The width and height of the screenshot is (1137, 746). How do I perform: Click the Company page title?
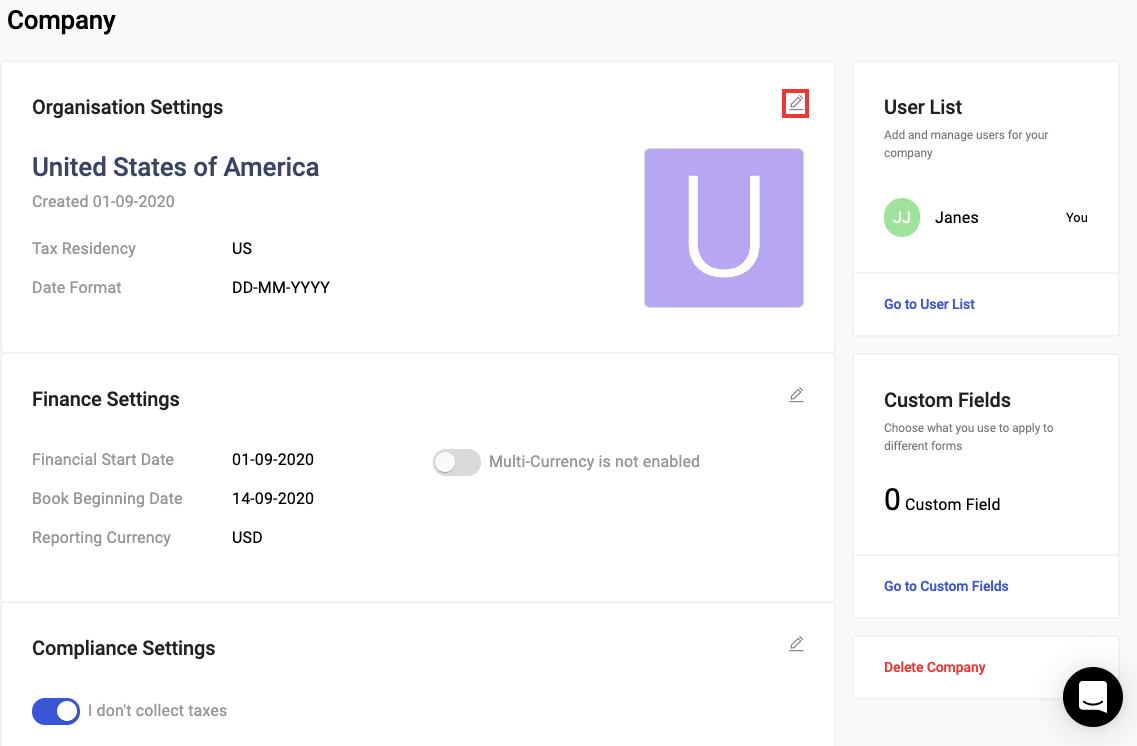click(61, 20)
